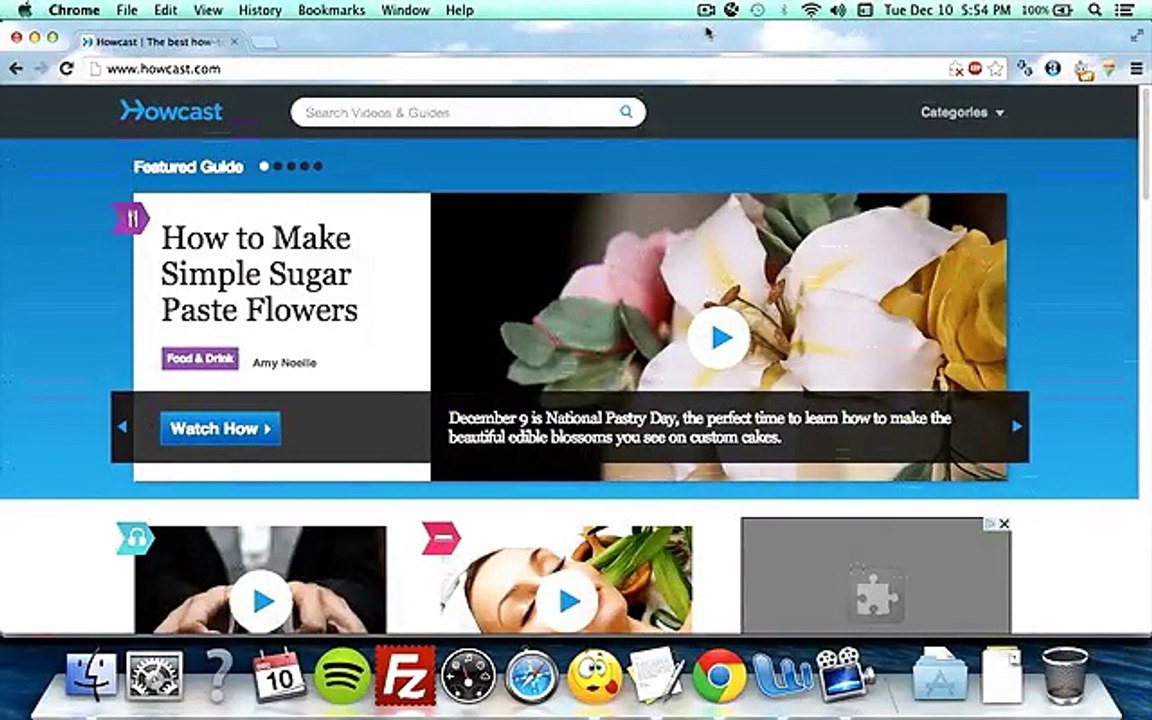This screenshot has width=1152, height=720.
Task: Select the first Featured Guide carousel dot
Action: click(x=264, y=166)
